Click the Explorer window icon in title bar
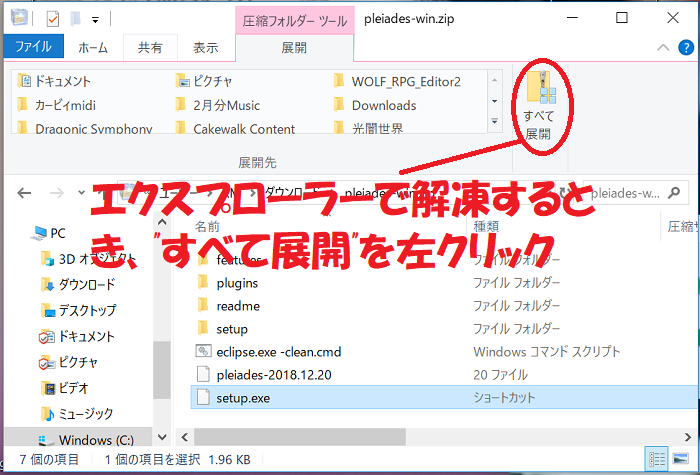The image size is (700, 475). (19, 18)
